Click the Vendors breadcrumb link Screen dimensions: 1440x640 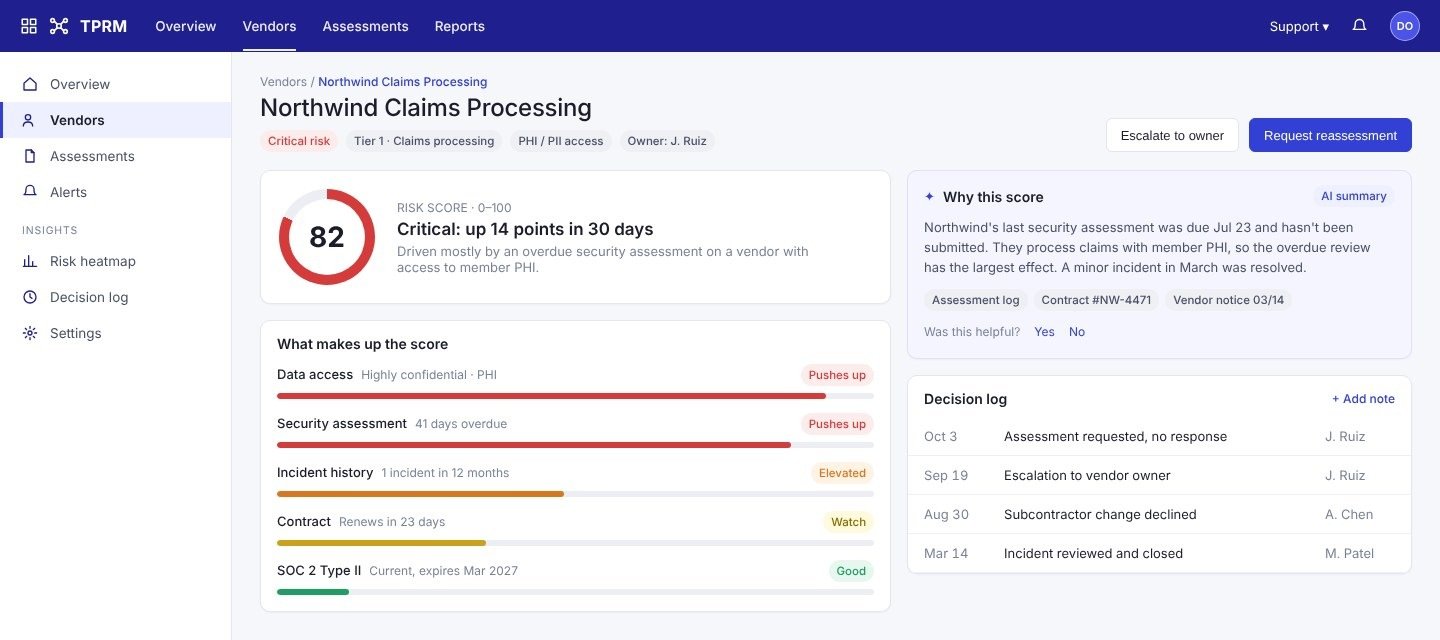283,82
